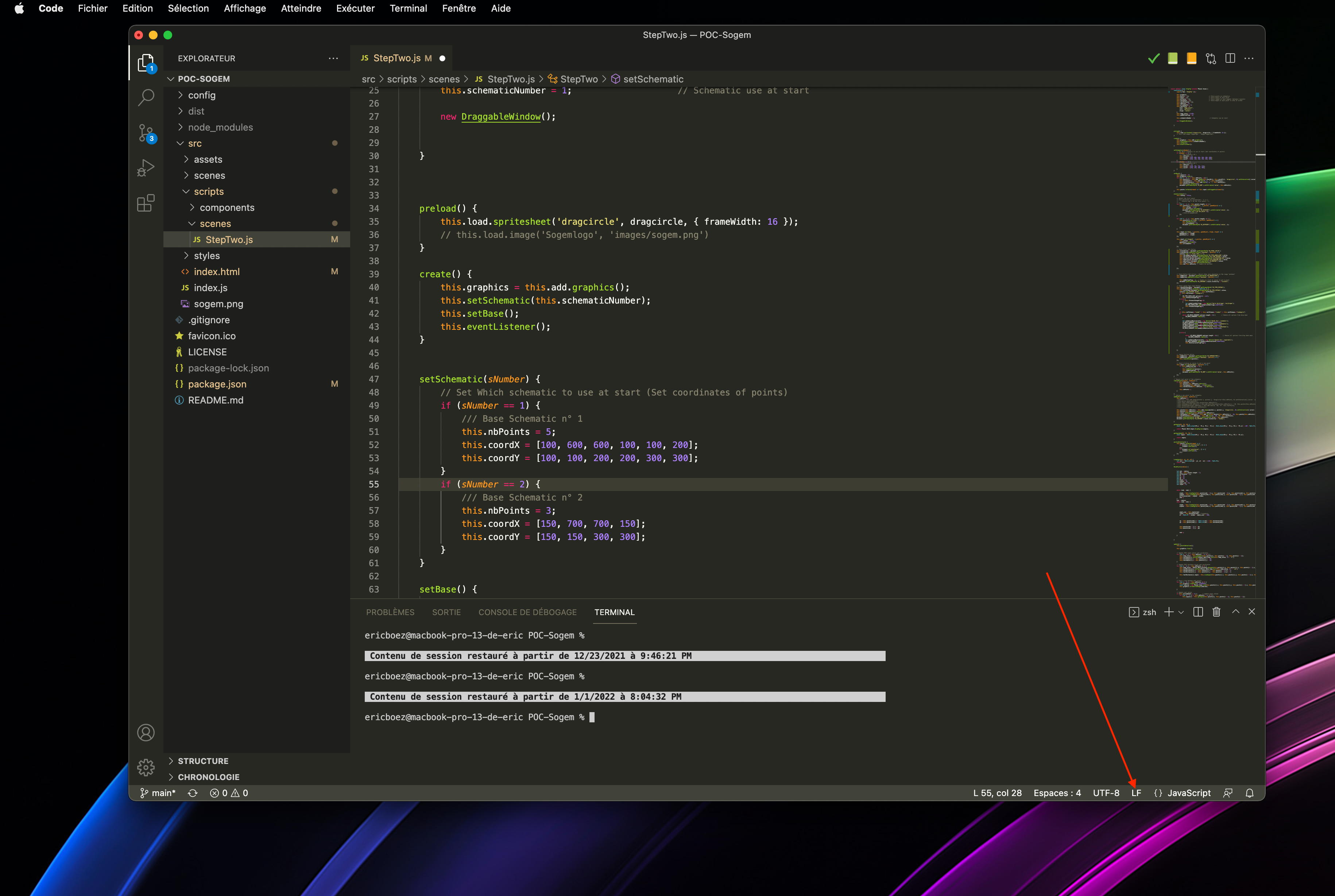The width and height of the screenshot is (1335, 896).
Task: Click the orange bookmark icon in editor toolbar
Action: click(1192, 58)
